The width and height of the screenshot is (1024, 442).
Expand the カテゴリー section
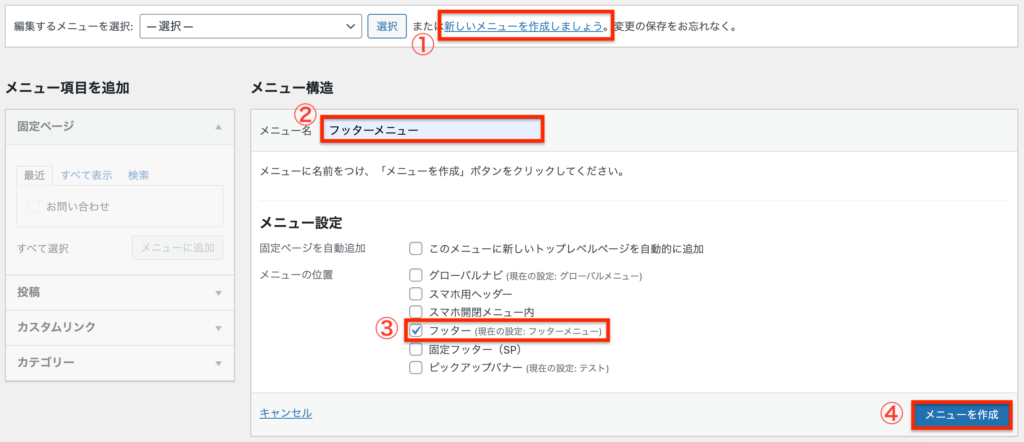tap(217, 362)
